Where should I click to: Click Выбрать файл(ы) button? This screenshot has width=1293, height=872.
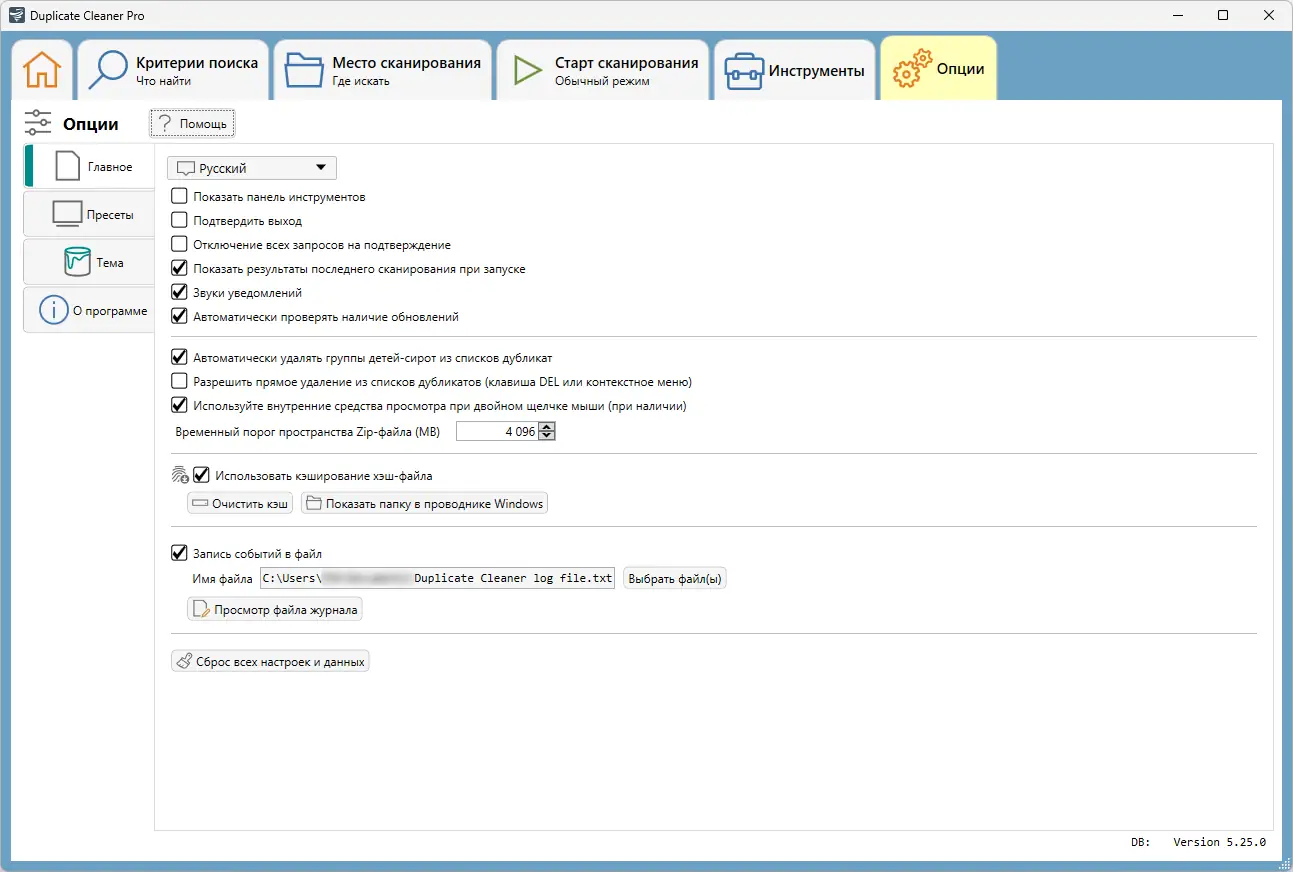675,578
